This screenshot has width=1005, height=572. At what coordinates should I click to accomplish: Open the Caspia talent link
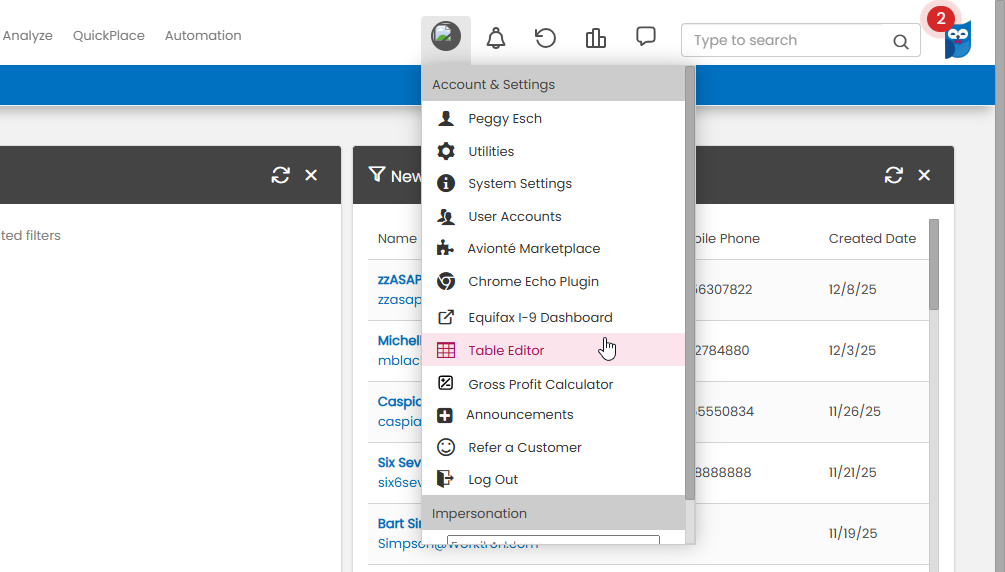tap(399, 401)
